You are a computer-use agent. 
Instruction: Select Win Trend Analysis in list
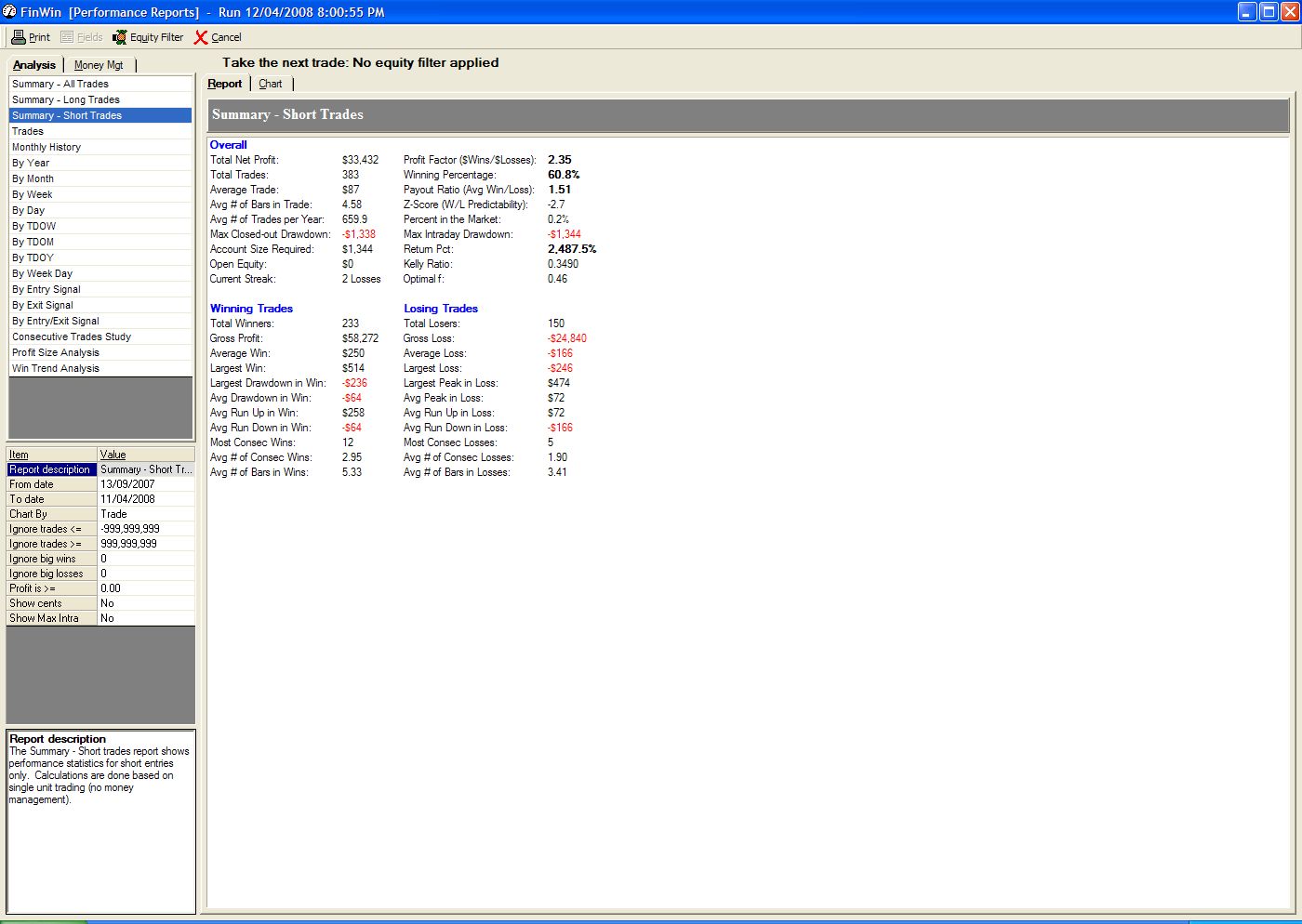(x=56, y=368)
